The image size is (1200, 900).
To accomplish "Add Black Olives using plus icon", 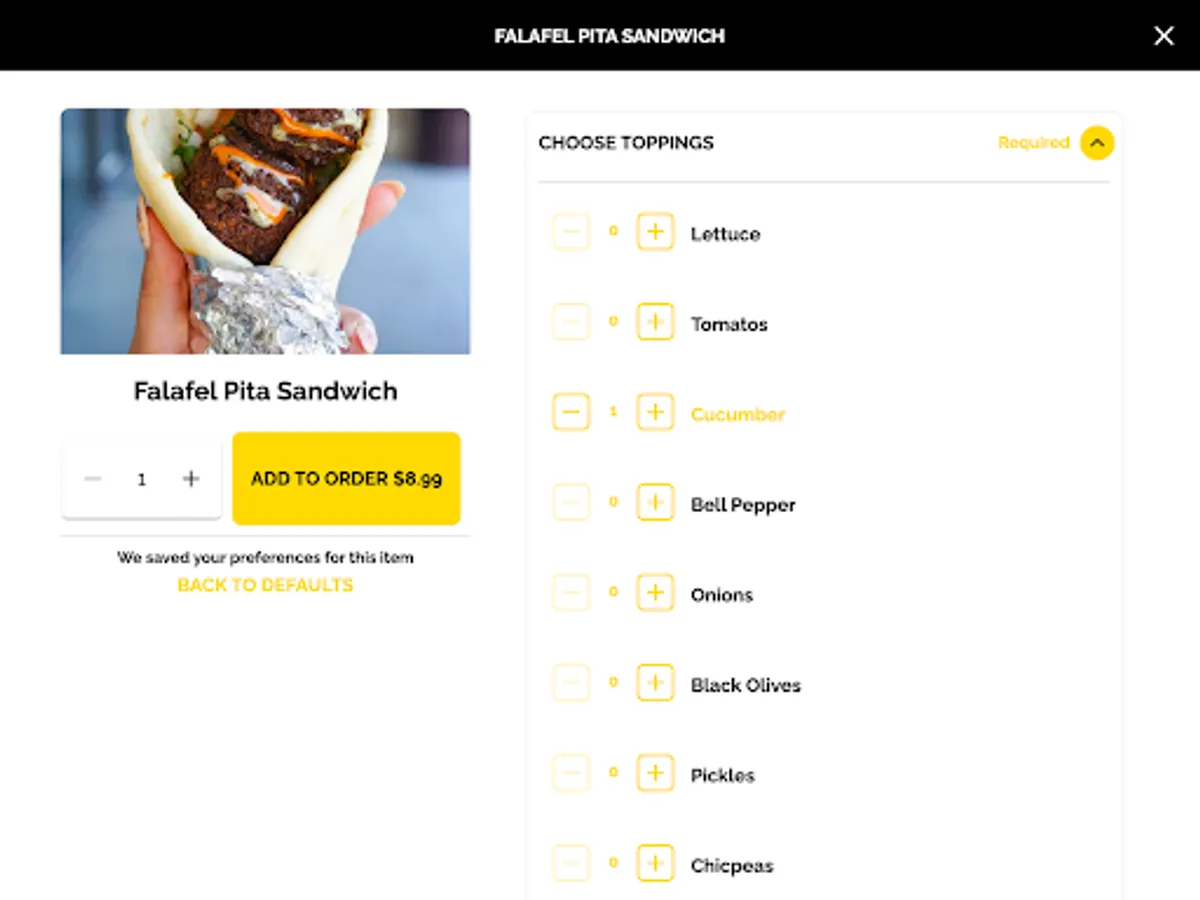I will (655, 683).
